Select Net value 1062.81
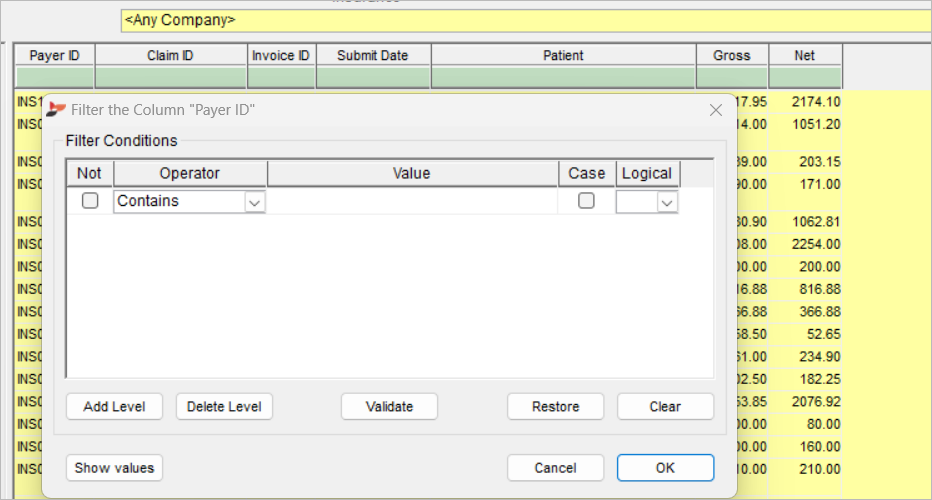This screenshot has height=500, width=932. pos(816,222)
